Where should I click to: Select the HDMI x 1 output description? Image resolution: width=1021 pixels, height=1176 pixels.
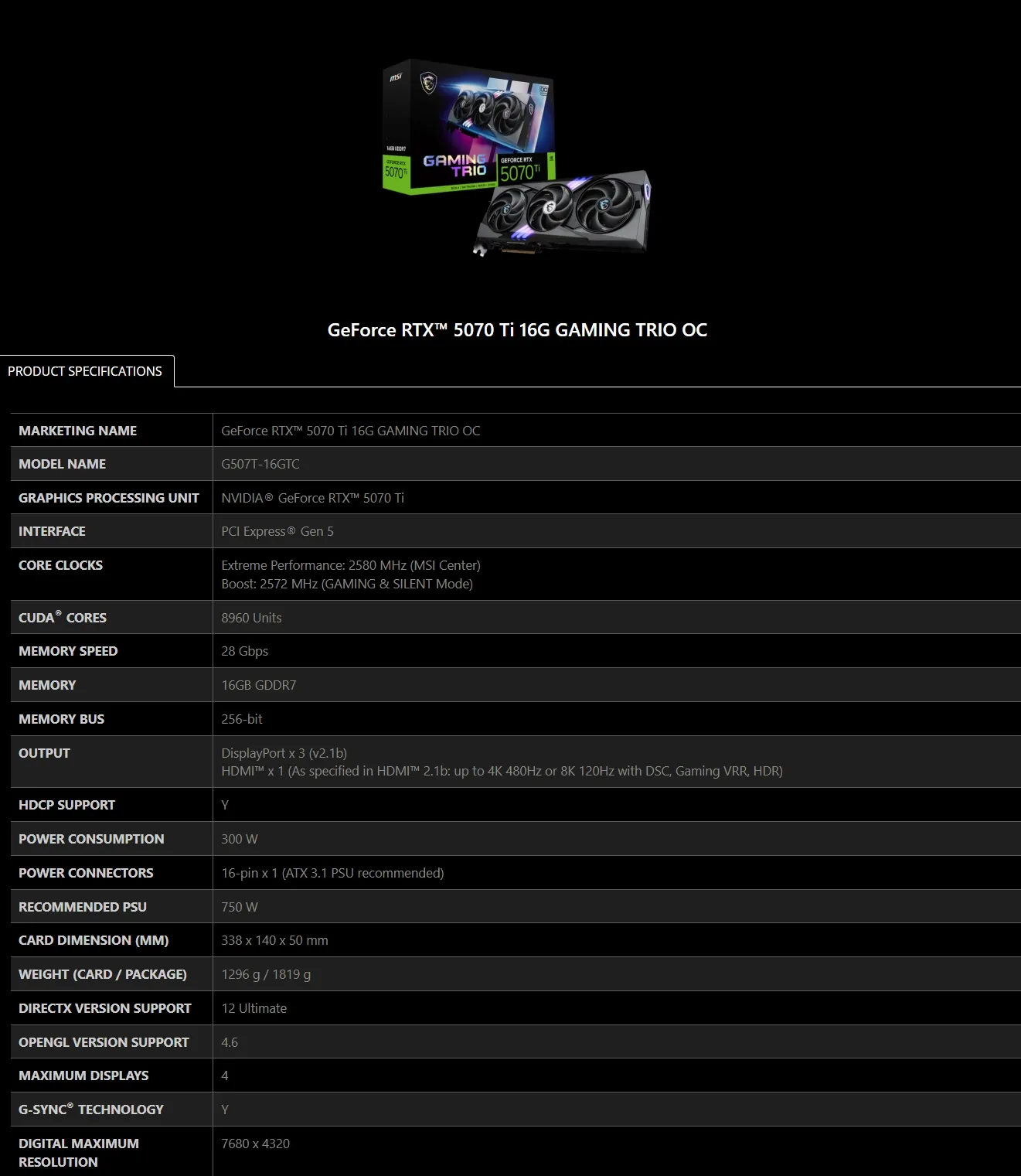502,771
